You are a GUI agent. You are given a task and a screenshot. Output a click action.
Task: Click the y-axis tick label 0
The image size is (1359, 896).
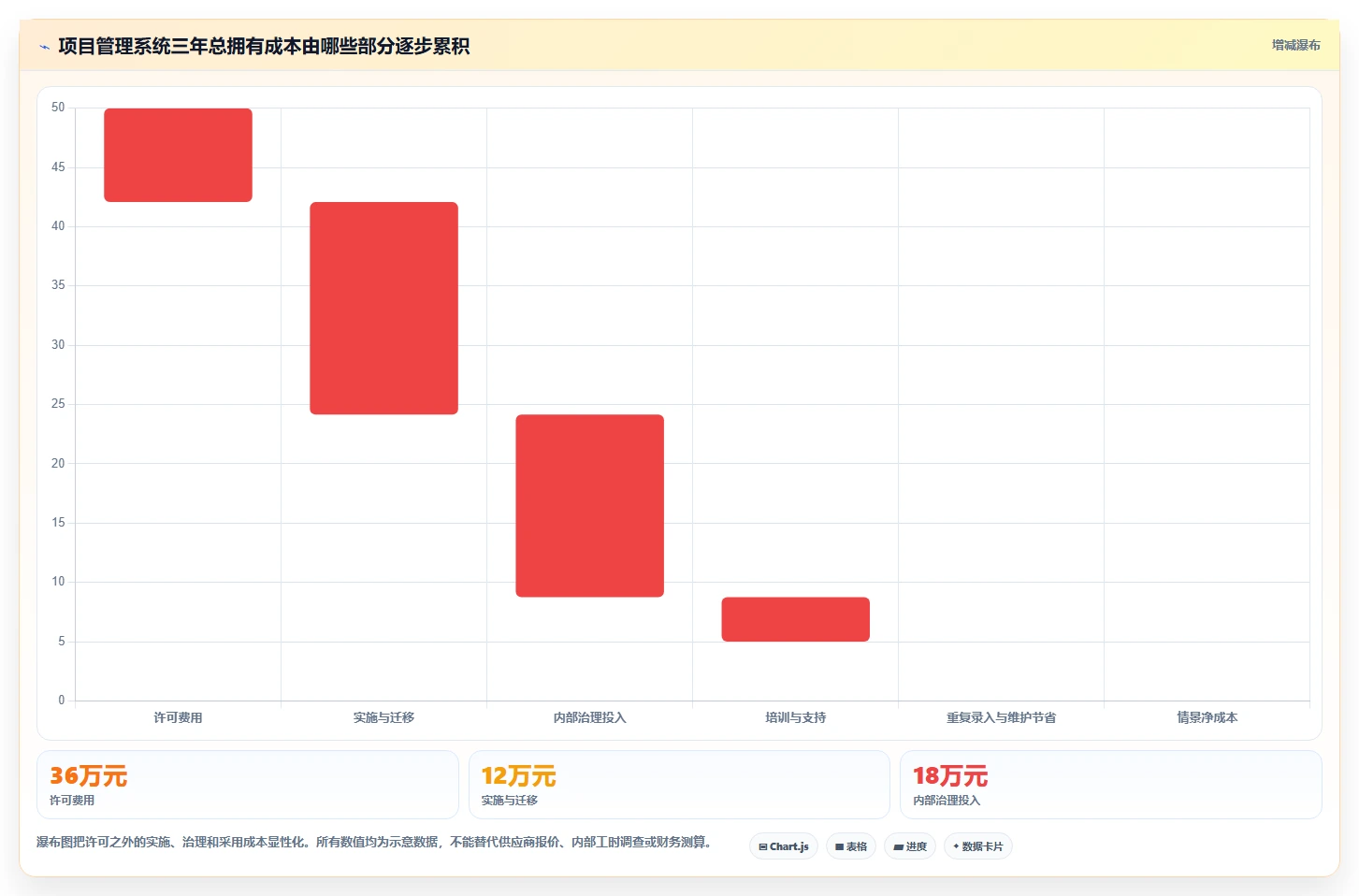(62, 701)
